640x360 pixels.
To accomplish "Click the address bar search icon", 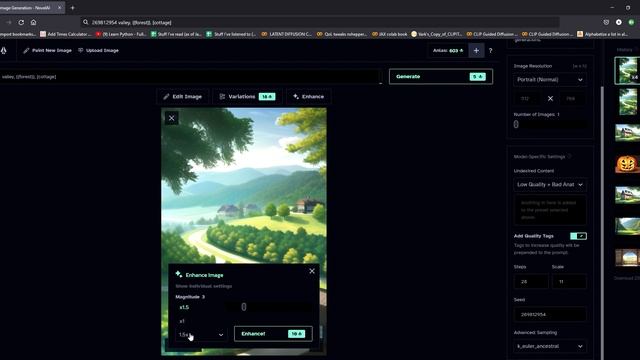I will (86, 22).
